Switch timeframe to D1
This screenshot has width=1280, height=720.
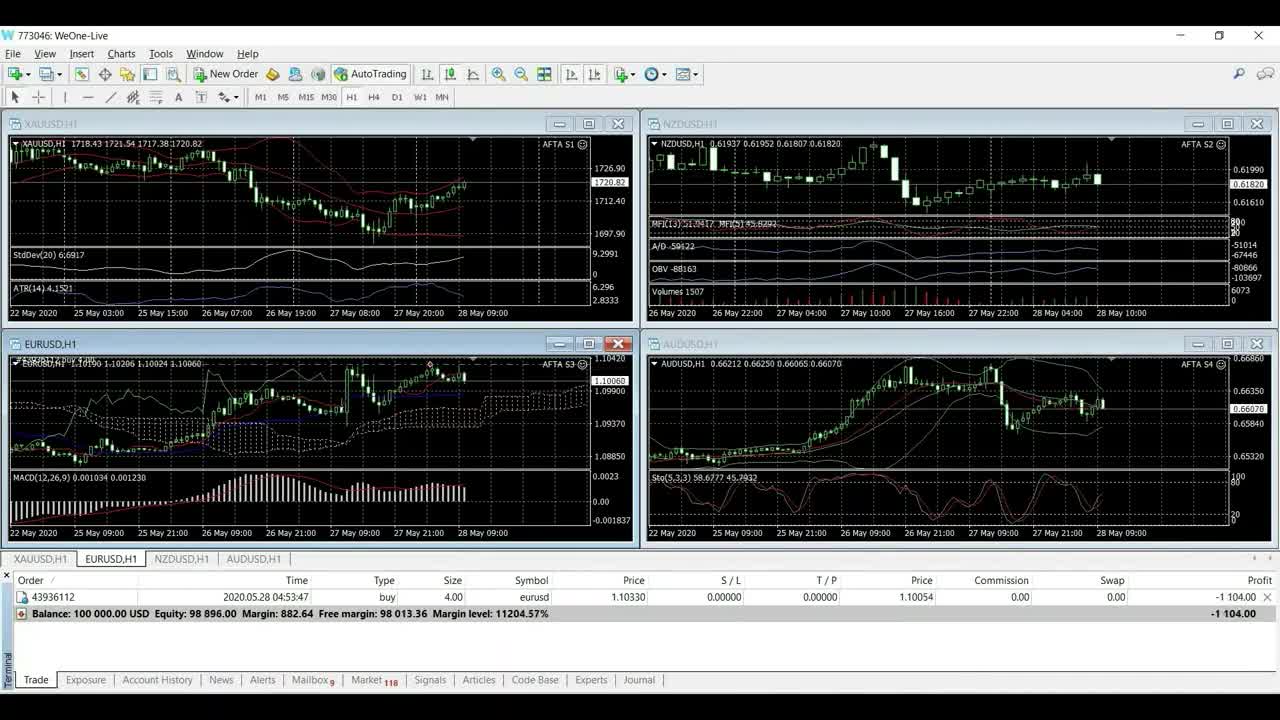(397, 97)
